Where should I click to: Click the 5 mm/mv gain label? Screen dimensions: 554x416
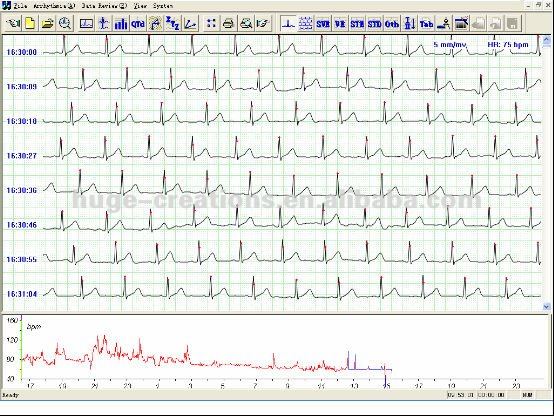coord(450,45)
